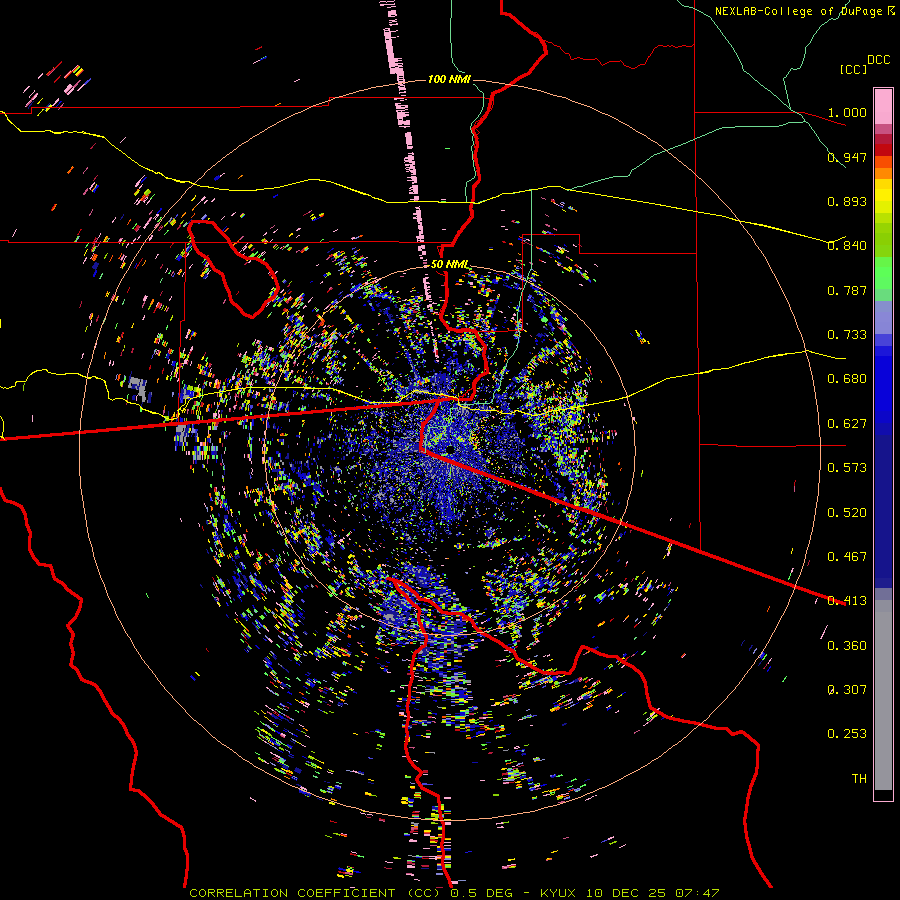Click the 0.253 scale value
The image size is (900, 900).
847,734
